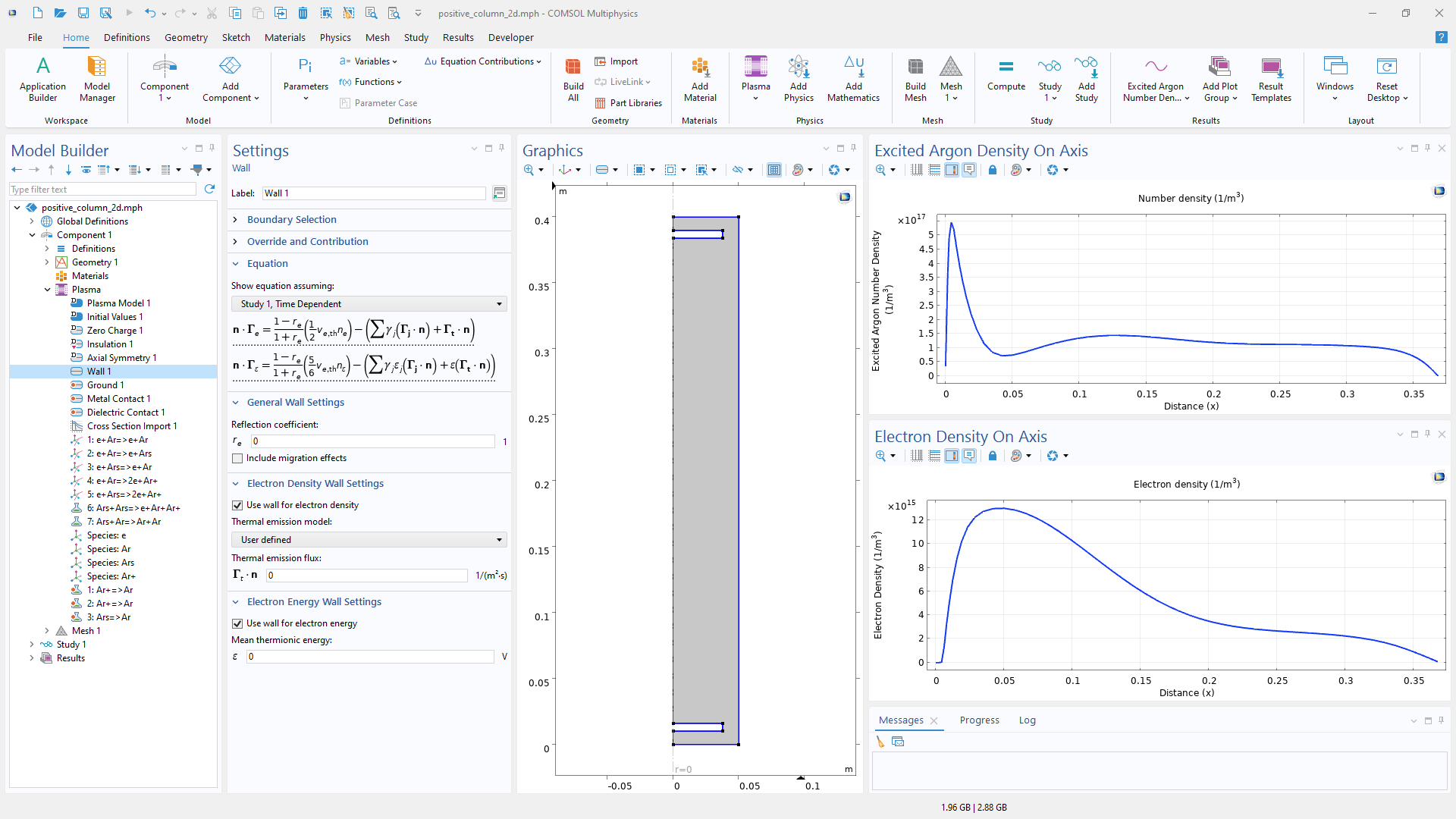Toggle Use wall for electron energy
This screenshot has height=819, width=1456.
(237, 624)
